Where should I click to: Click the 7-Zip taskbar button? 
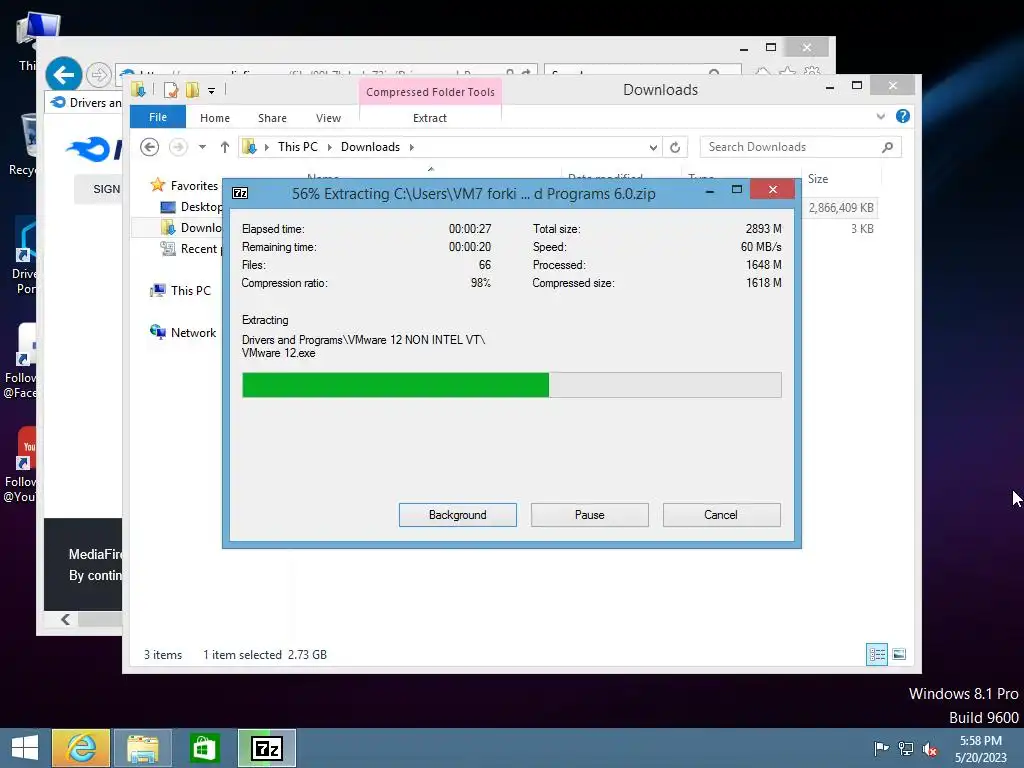point(266,748)
